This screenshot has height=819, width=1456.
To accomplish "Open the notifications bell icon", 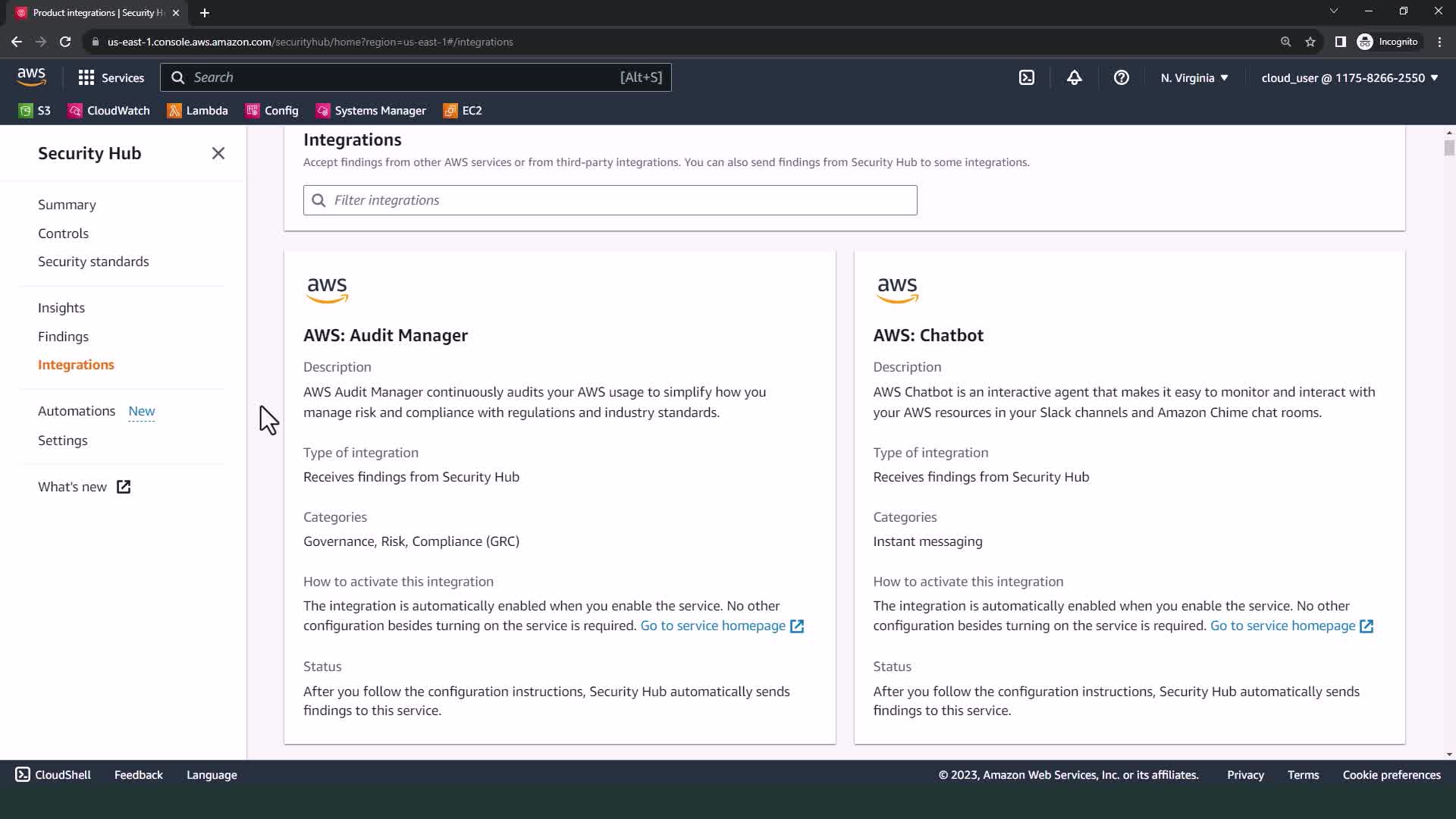I will [x=1074, y=77].
